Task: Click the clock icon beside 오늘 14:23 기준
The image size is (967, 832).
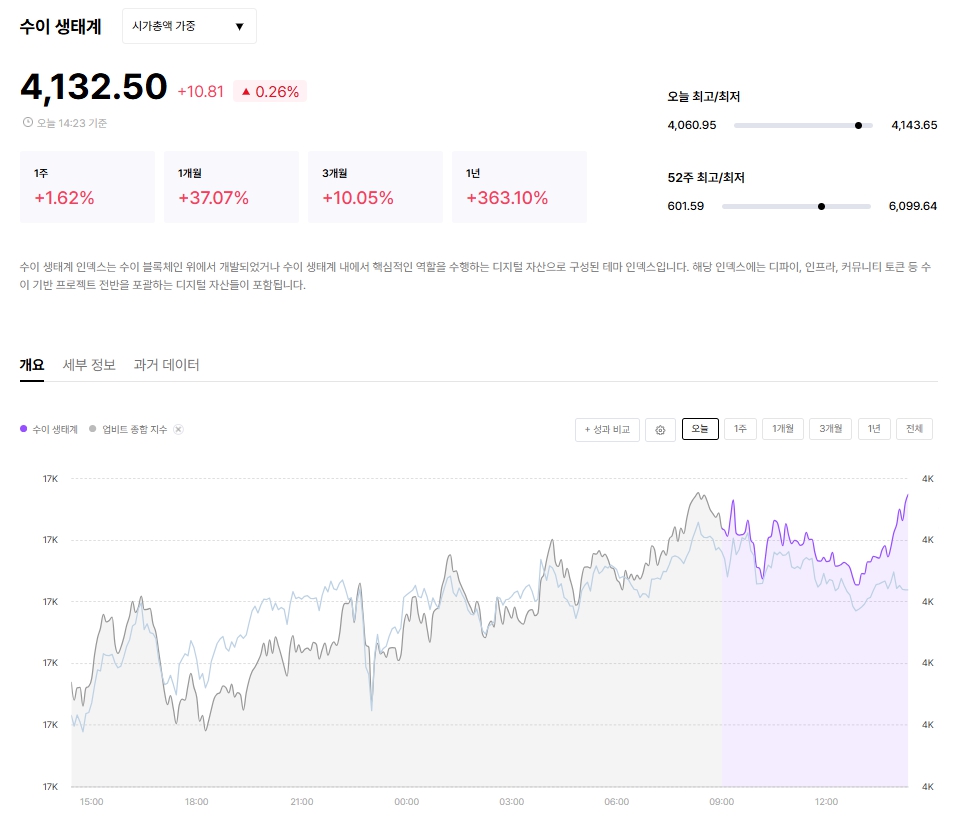Action: pos(28,122)
